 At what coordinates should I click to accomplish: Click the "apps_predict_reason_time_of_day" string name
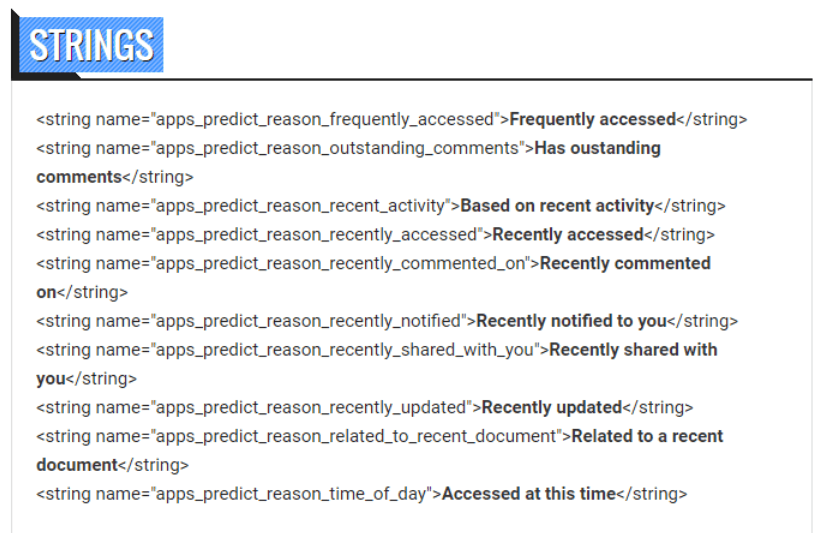[291, 494]
